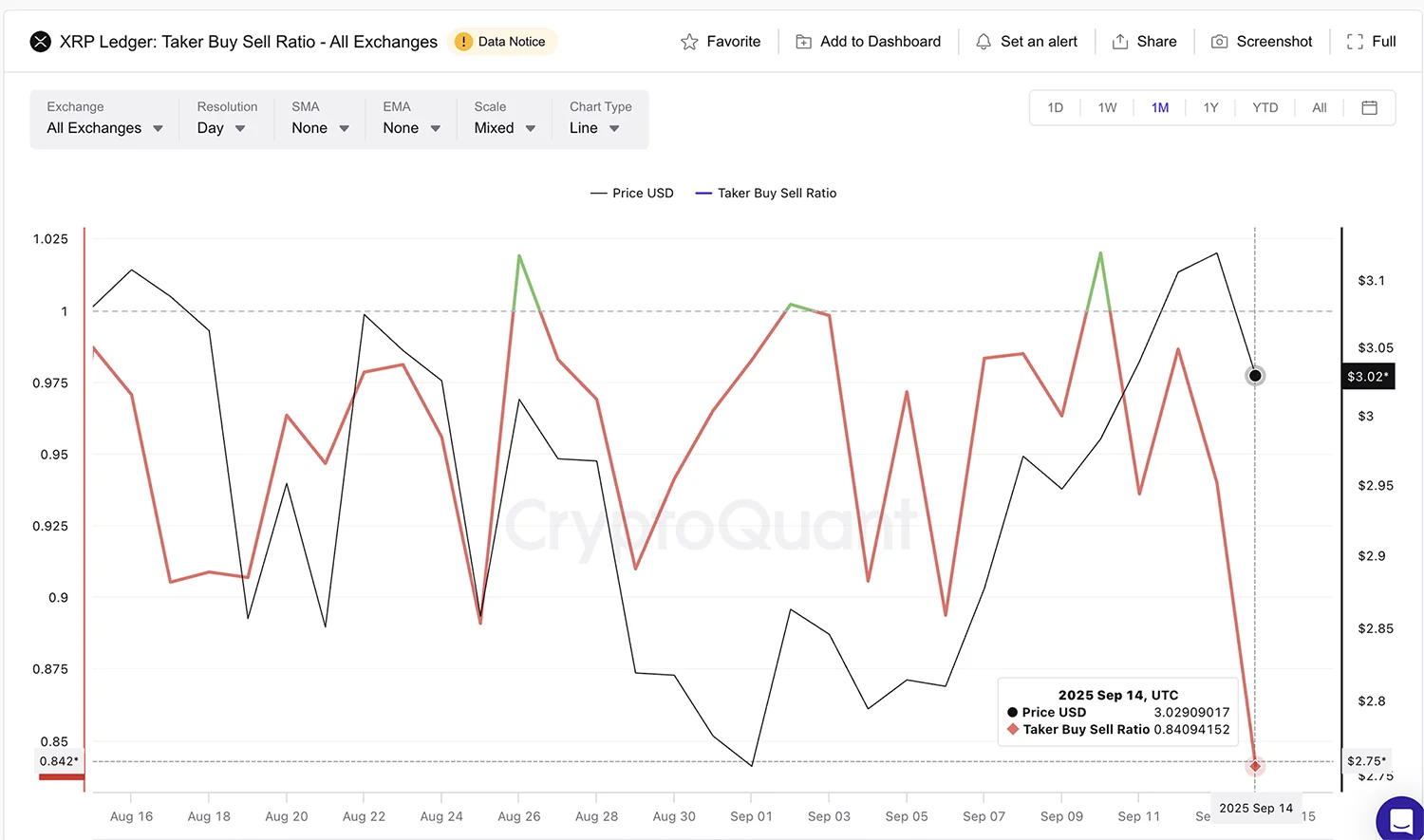The image size is (1424, 840).
Task: Toggle Taker Buy Sell Ratio legend series
Action: 766,193
